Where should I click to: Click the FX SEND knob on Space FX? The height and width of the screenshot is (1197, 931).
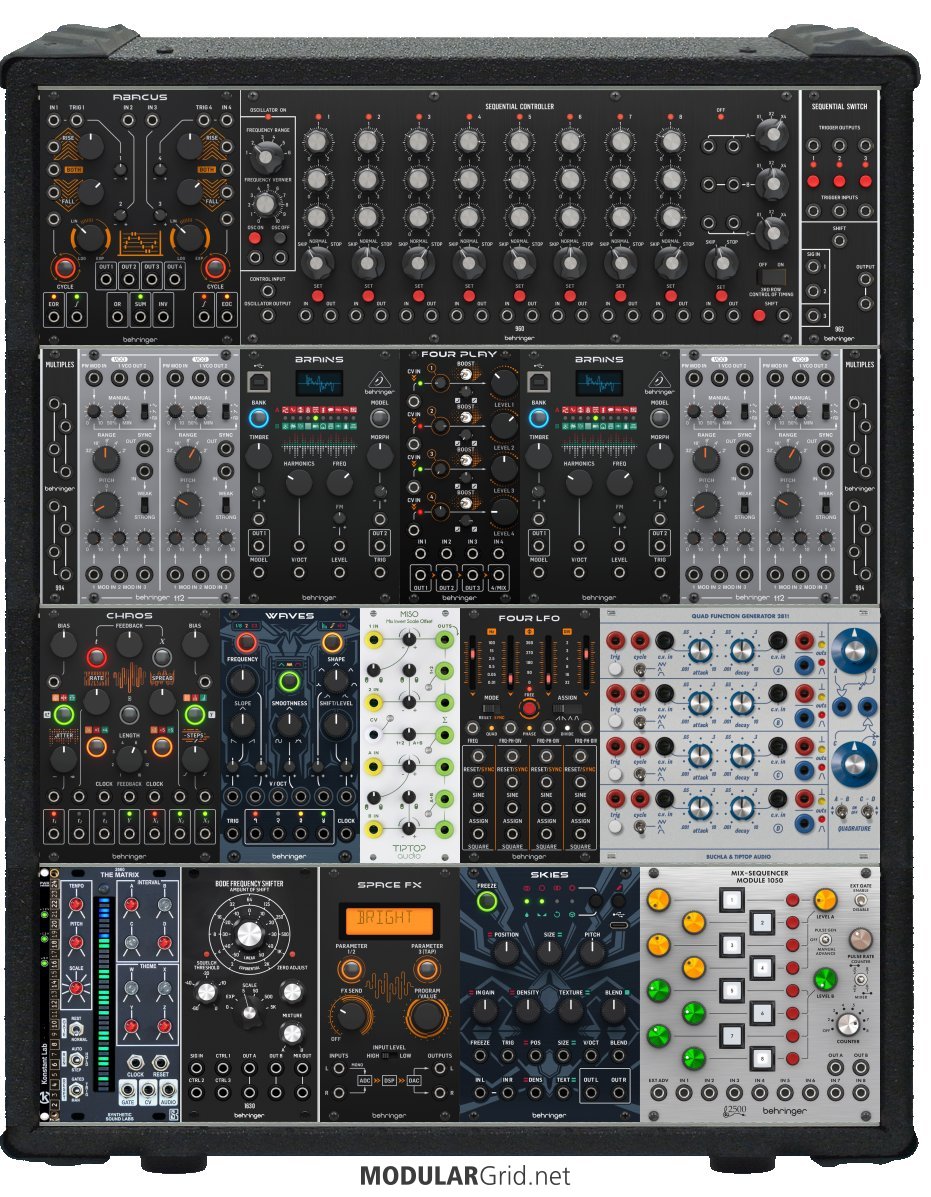coord(350,1018)
